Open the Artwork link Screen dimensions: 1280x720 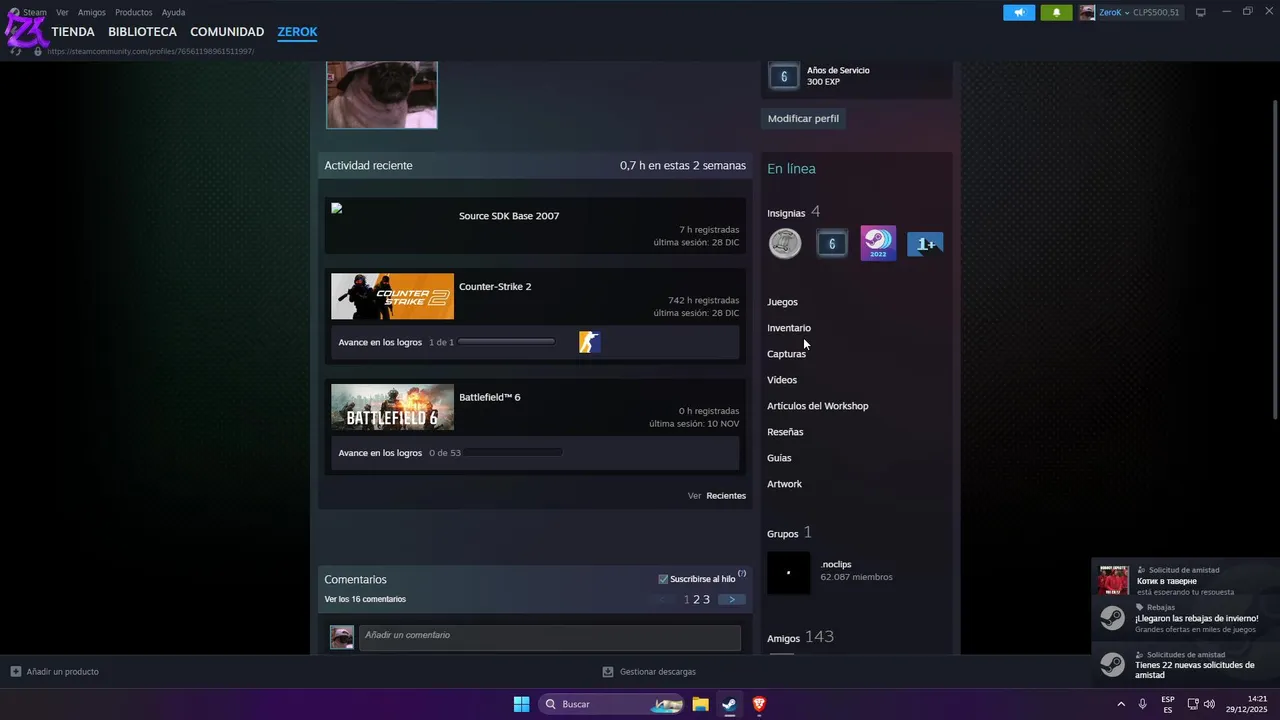784,484
